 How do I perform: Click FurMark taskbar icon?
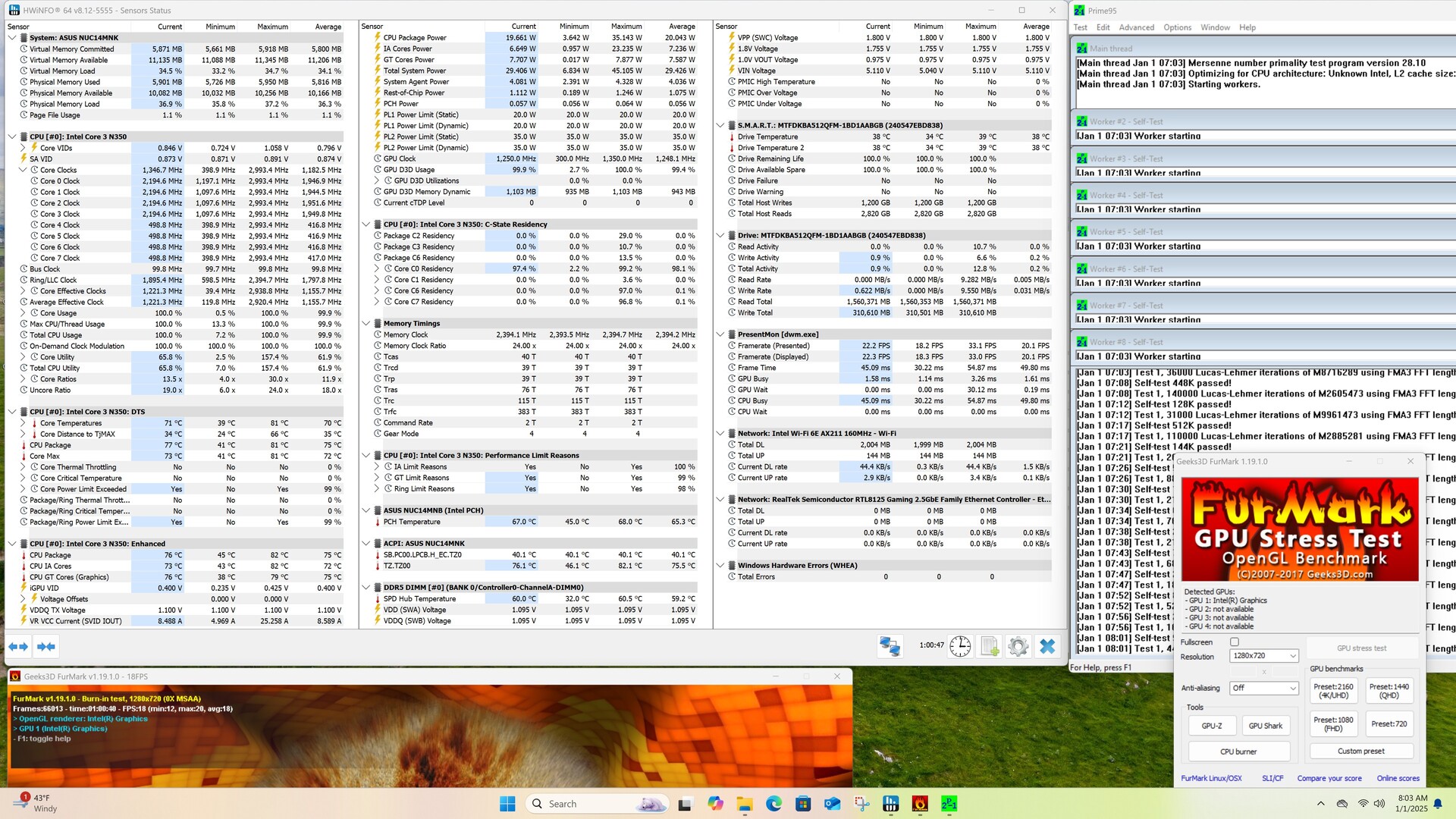pos(920,804)
